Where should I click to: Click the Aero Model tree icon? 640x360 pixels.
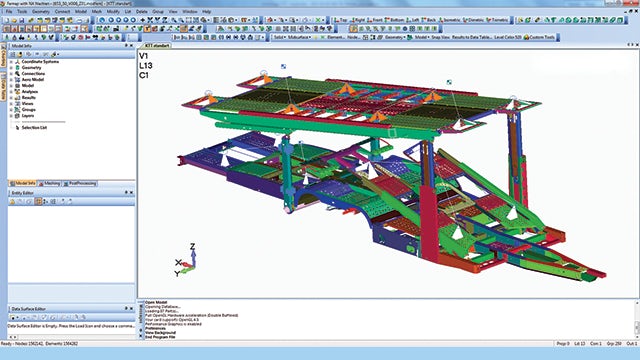pyautogui.click(x=17, y=80)
